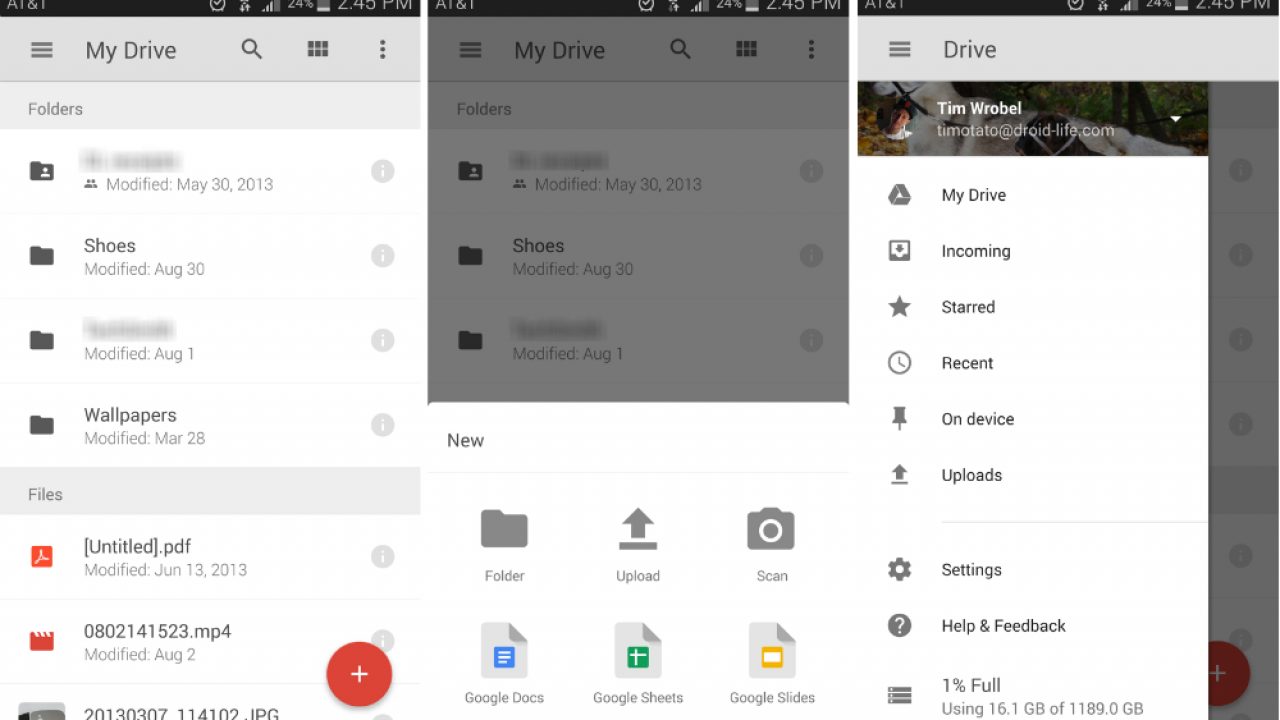The width and height of the screenshot is (1280, 720).
Task: Tap the Scan camera icon
Action: pos(771,531)
